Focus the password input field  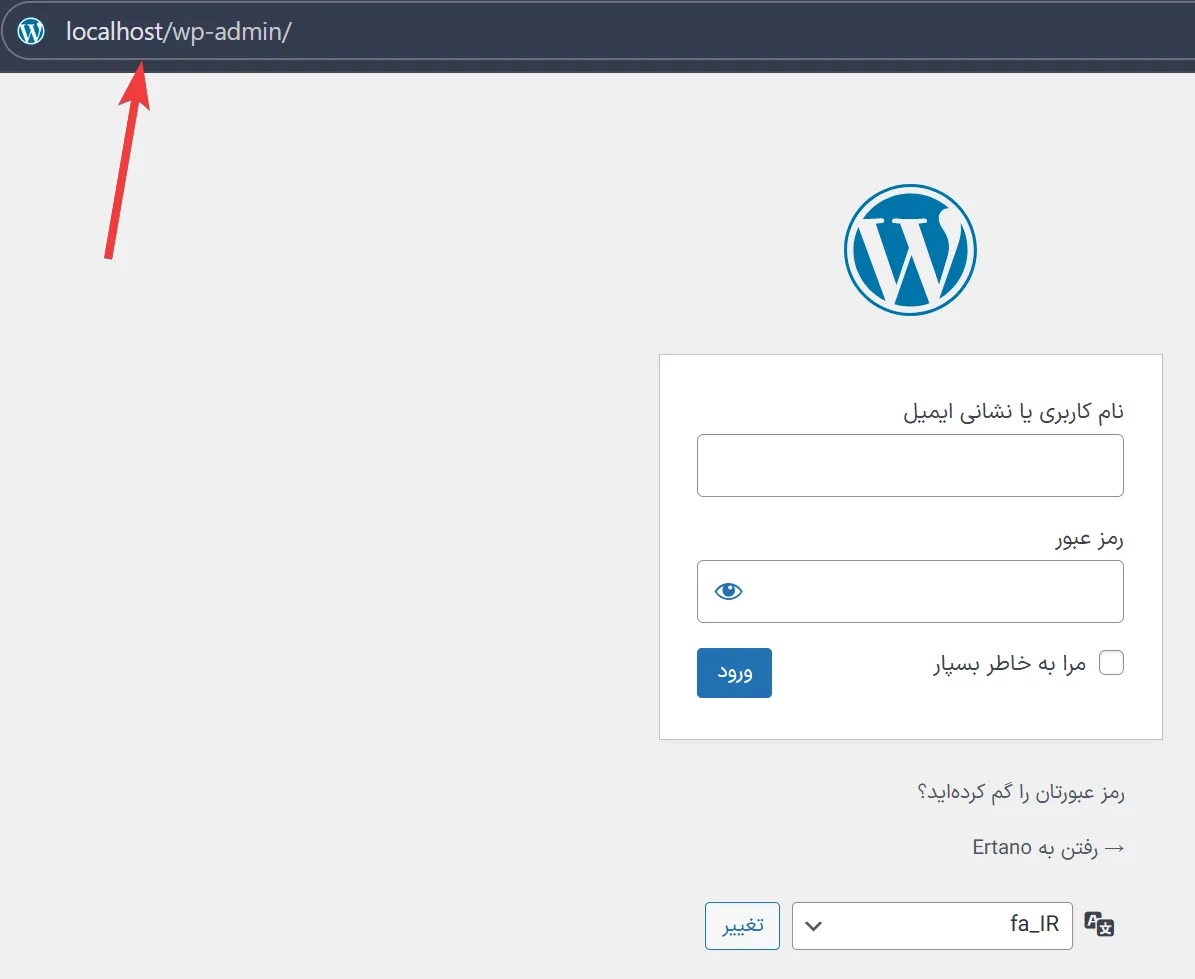pos(910,591)
